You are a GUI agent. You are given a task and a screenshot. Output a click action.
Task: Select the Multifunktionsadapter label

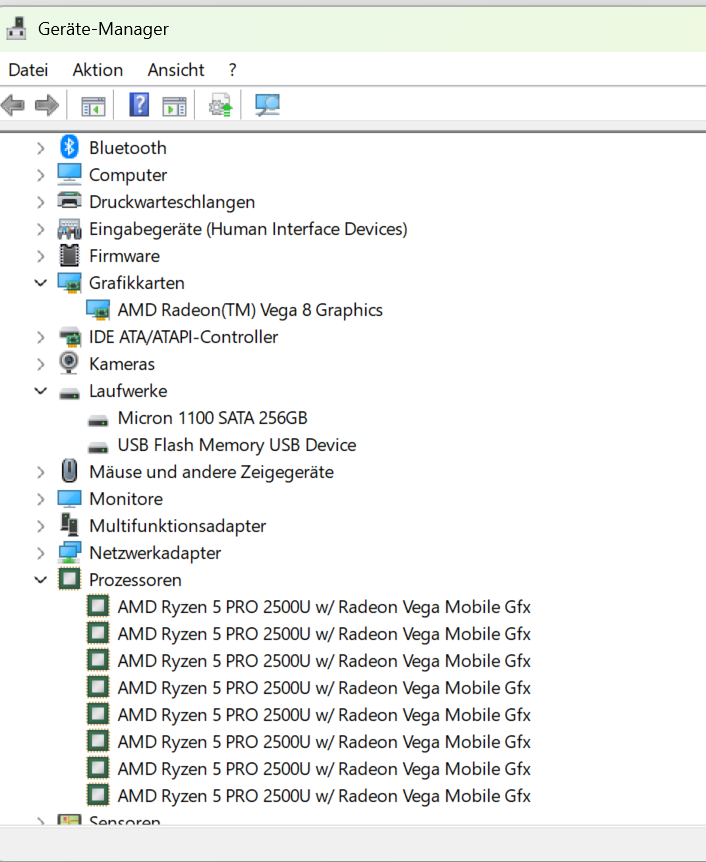coord(178,526)
